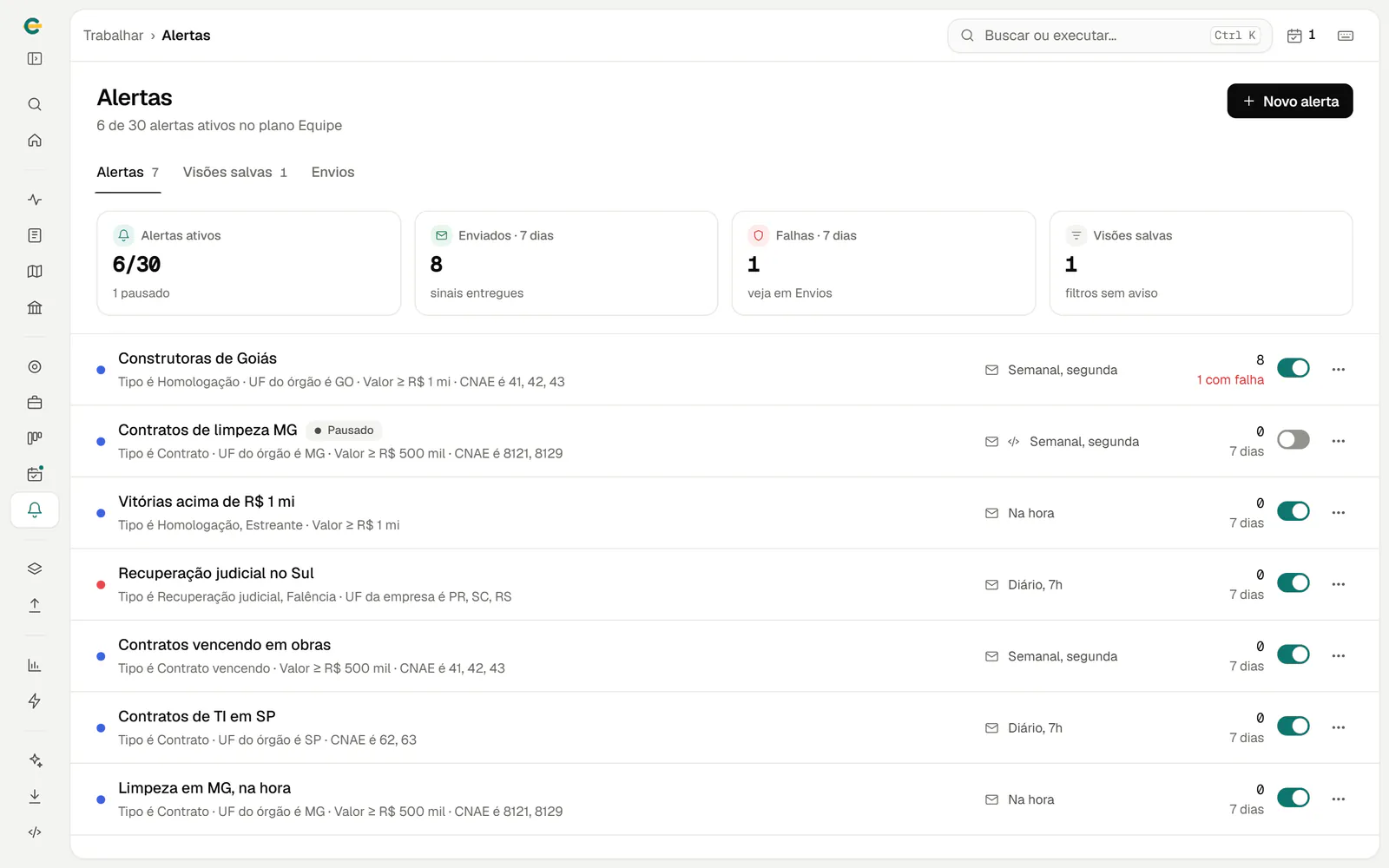
Task: Open the sidebar search icon
Action: pos(35,104)
